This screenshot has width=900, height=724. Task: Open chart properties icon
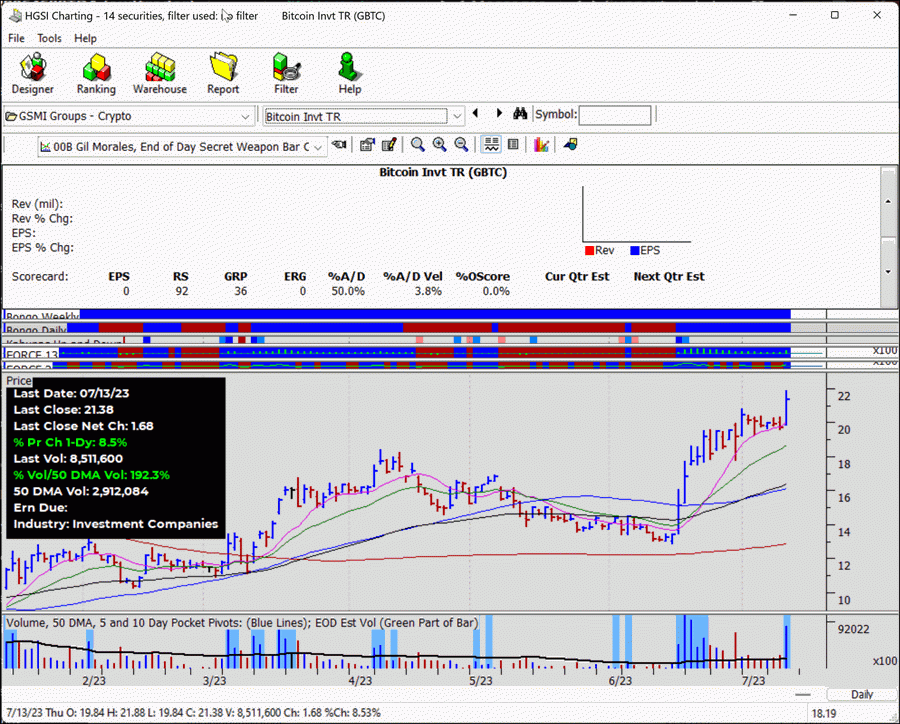[367, 145]
